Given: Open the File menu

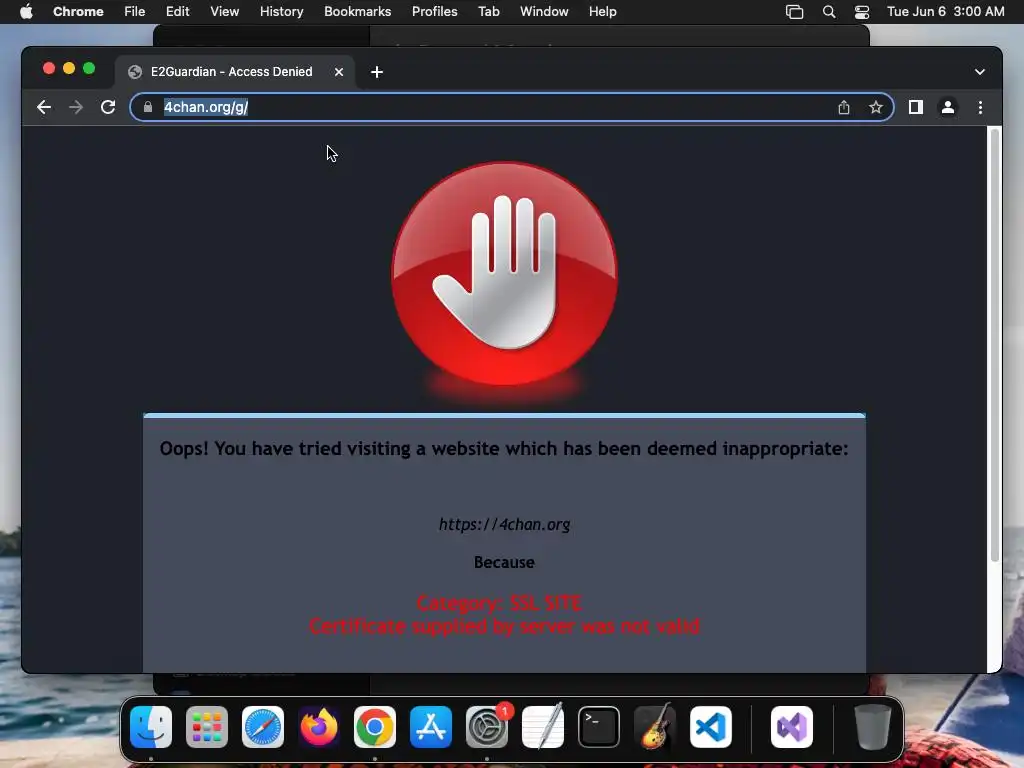Looking at the screenshot, I should pos(135,12).
